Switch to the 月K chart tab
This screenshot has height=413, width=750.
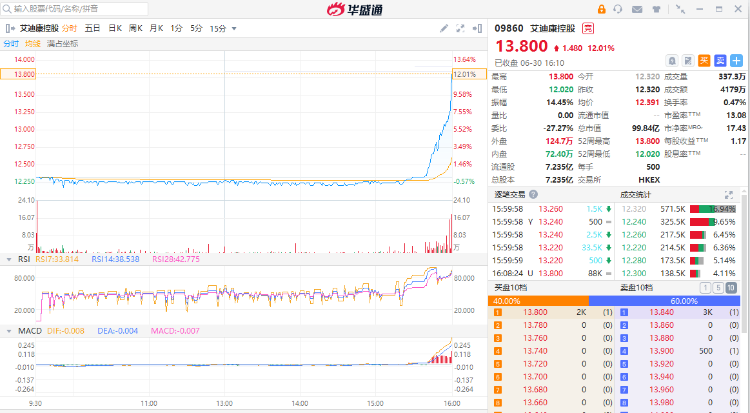coord(156,29)
